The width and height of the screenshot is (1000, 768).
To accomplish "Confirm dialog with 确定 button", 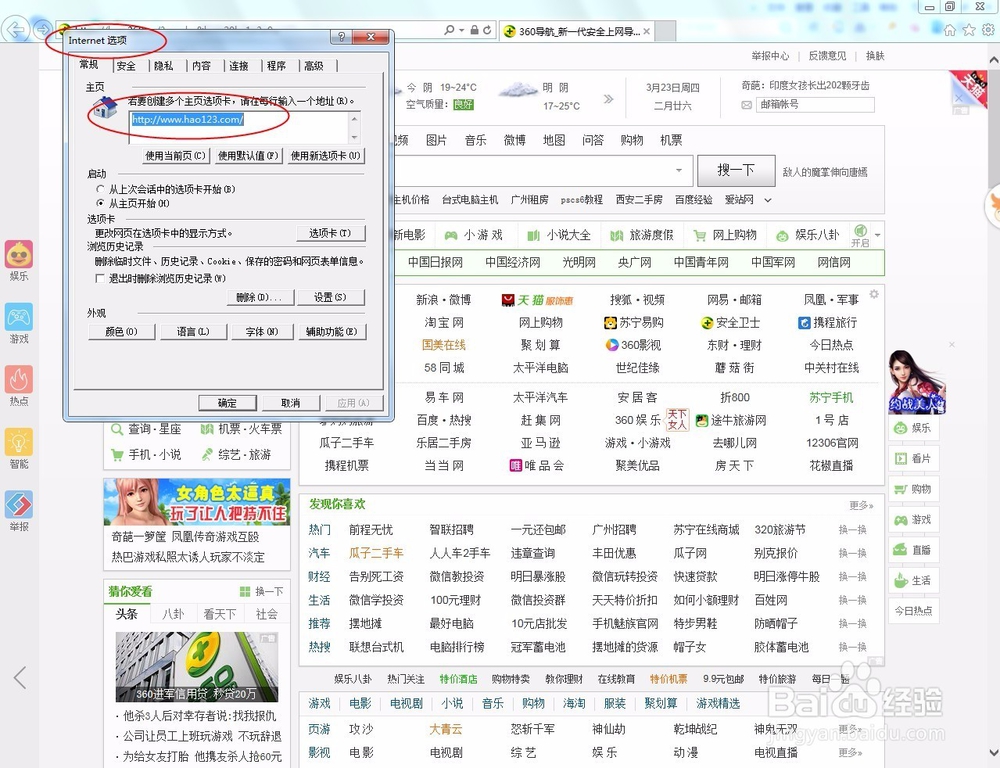I will point(227,403).
